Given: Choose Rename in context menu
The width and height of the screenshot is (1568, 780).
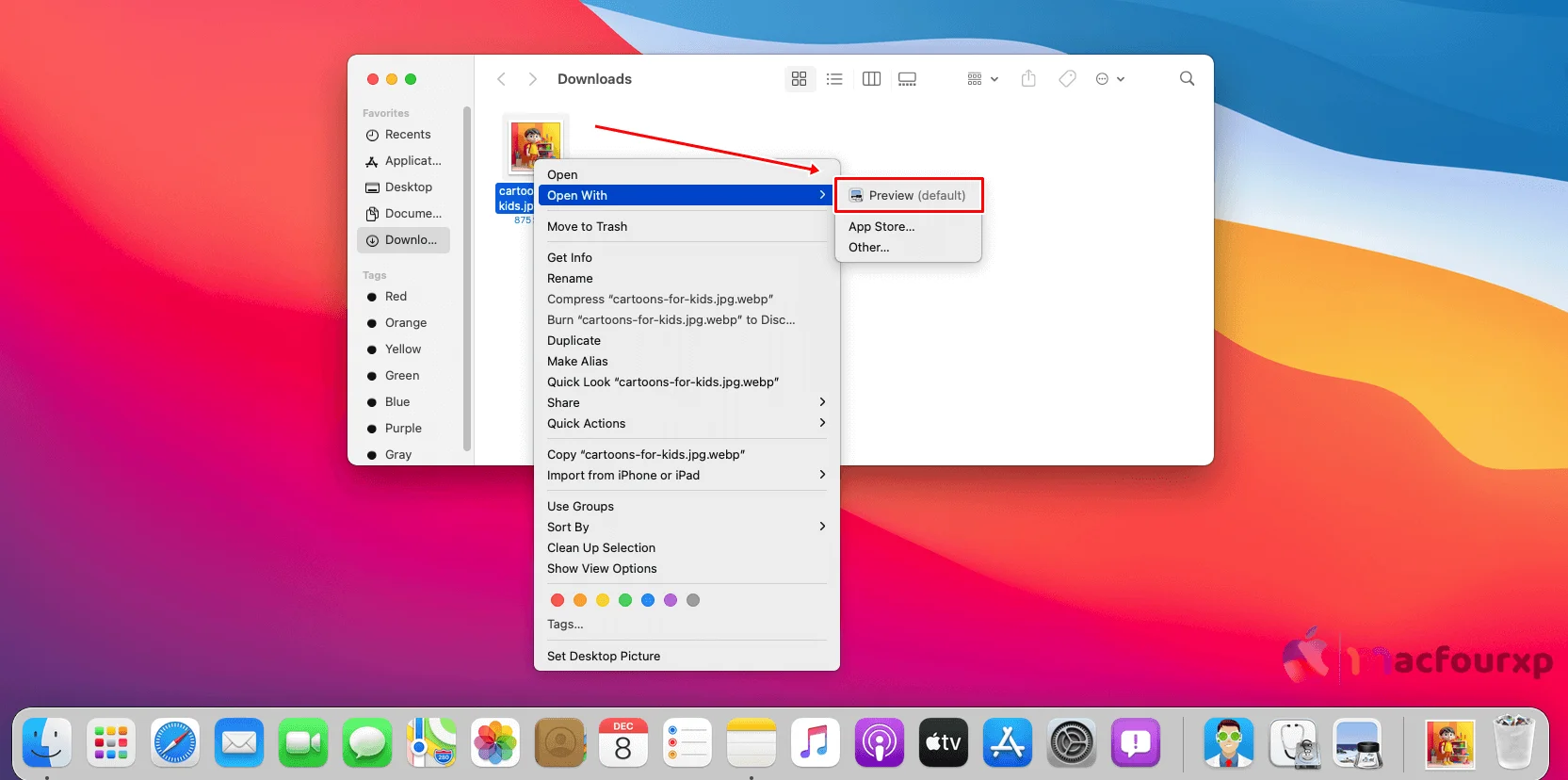Looking at the screenshot, I should 687,278.
